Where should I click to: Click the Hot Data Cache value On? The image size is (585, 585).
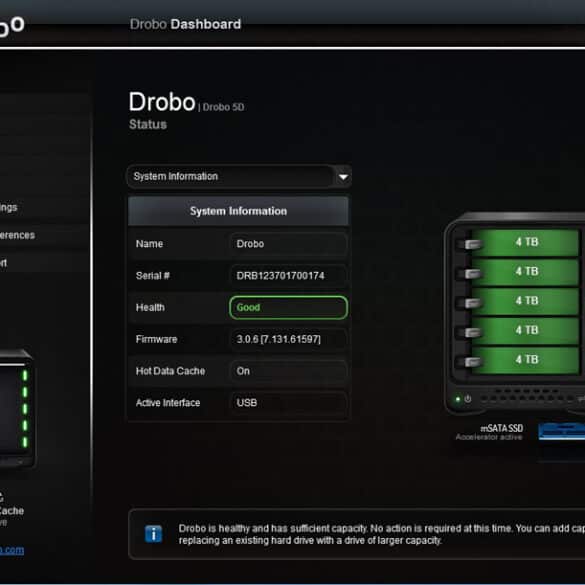243,371
